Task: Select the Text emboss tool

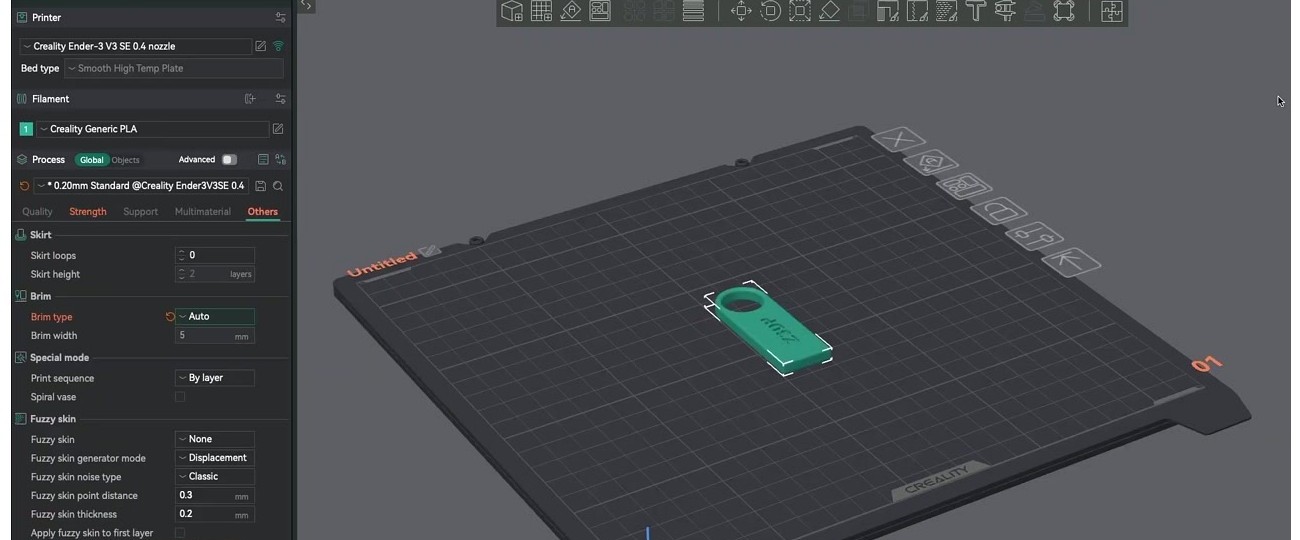Action: click(975, 11)
